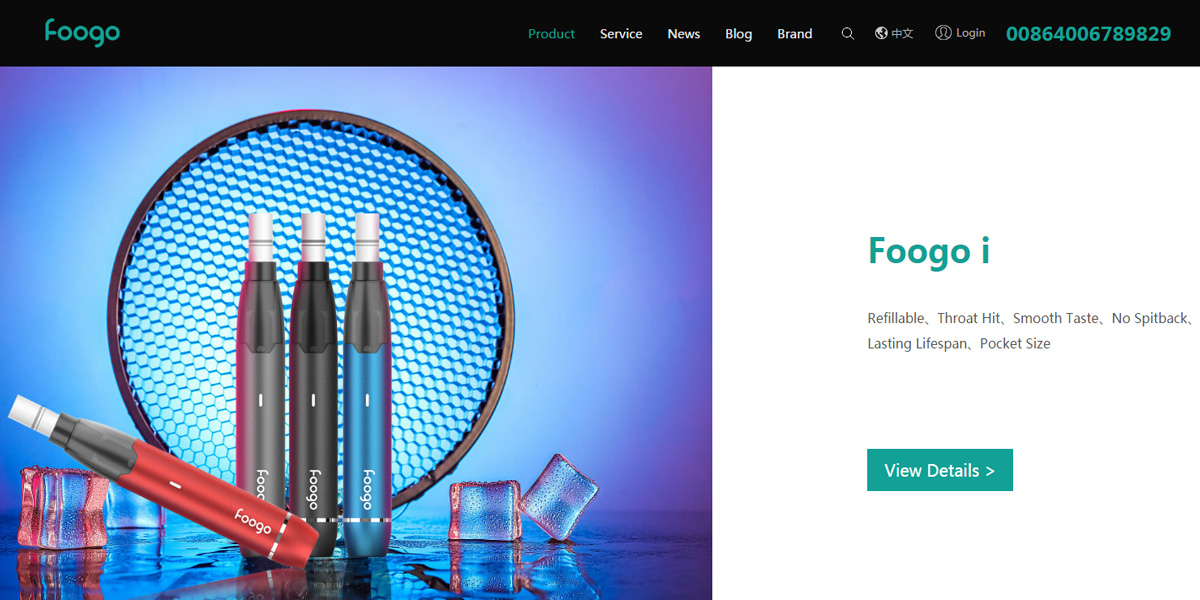Viewport: 1200px width, 600px height.
Task: Open search with the magnifier icon
Action: tap(848, 33)
